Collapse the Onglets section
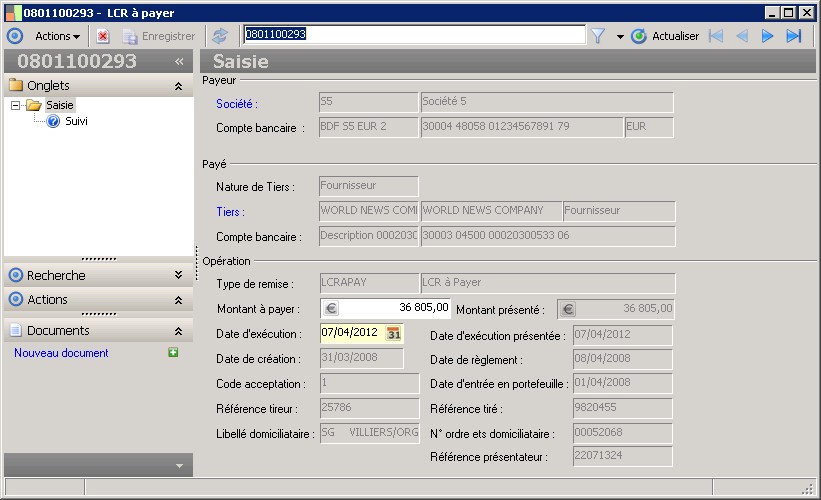The width and height of the screenshot is (821, 500). click(x=178, y=86)
